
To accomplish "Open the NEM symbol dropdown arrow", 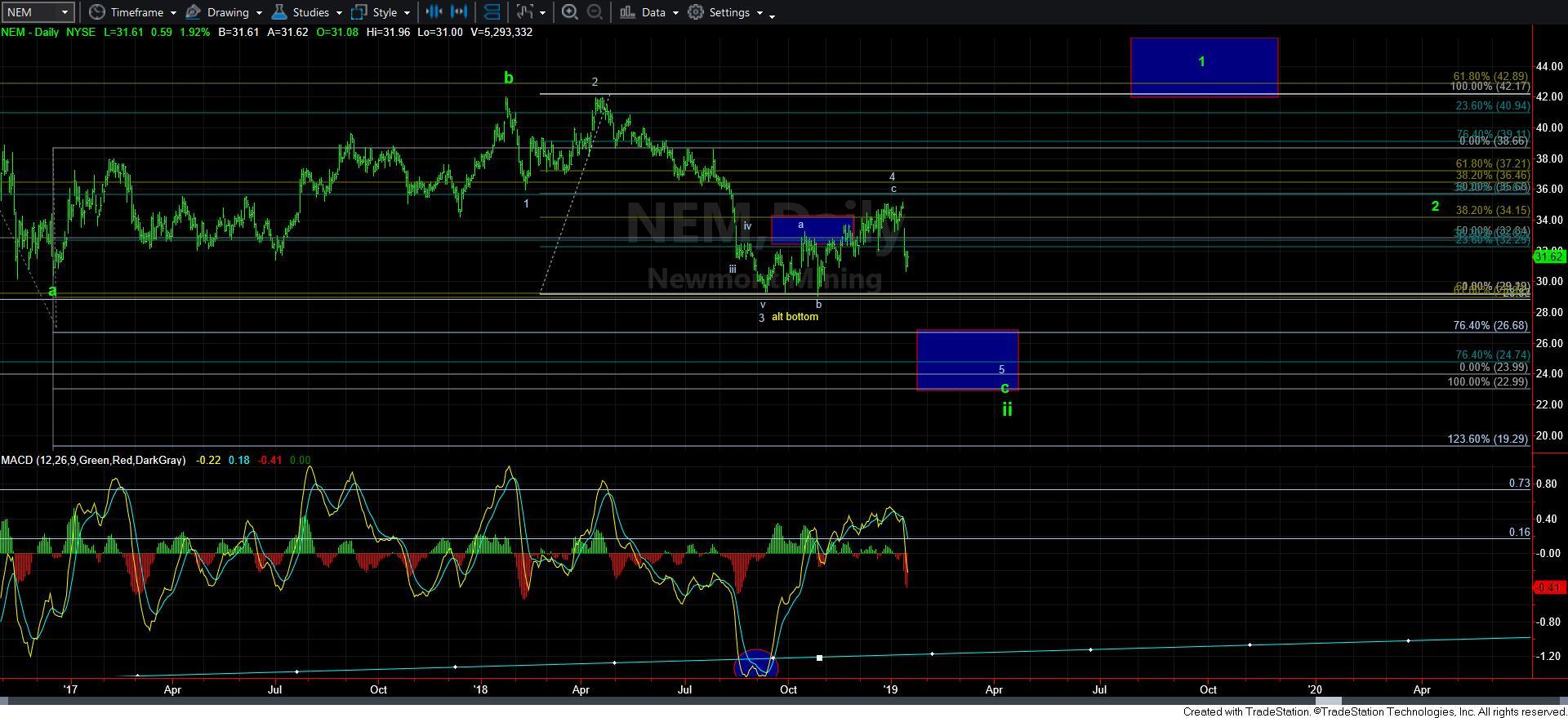I will [66, 12].
